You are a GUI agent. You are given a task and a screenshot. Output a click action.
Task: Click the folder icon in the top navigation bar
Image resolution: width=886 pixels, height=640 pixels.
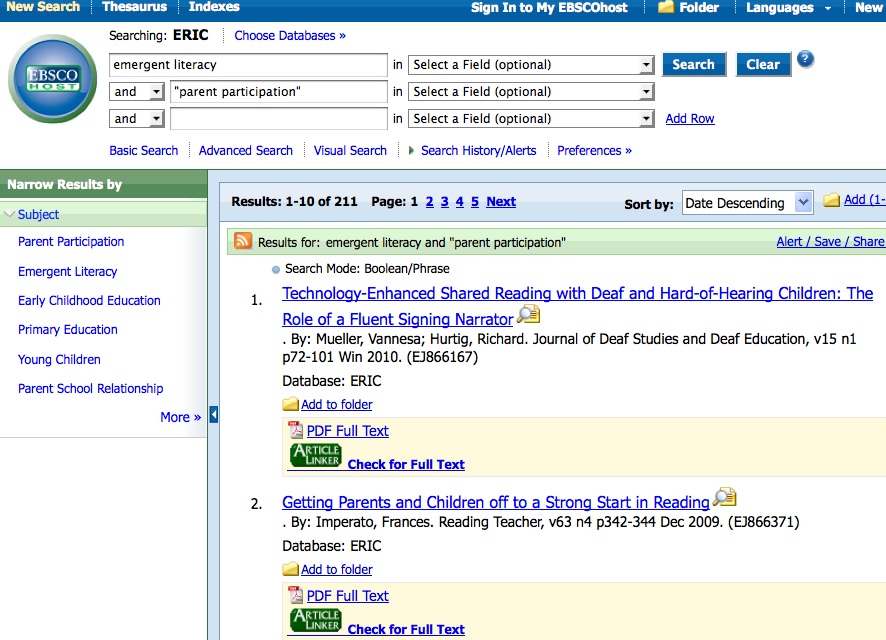click(x=666, y=7)
